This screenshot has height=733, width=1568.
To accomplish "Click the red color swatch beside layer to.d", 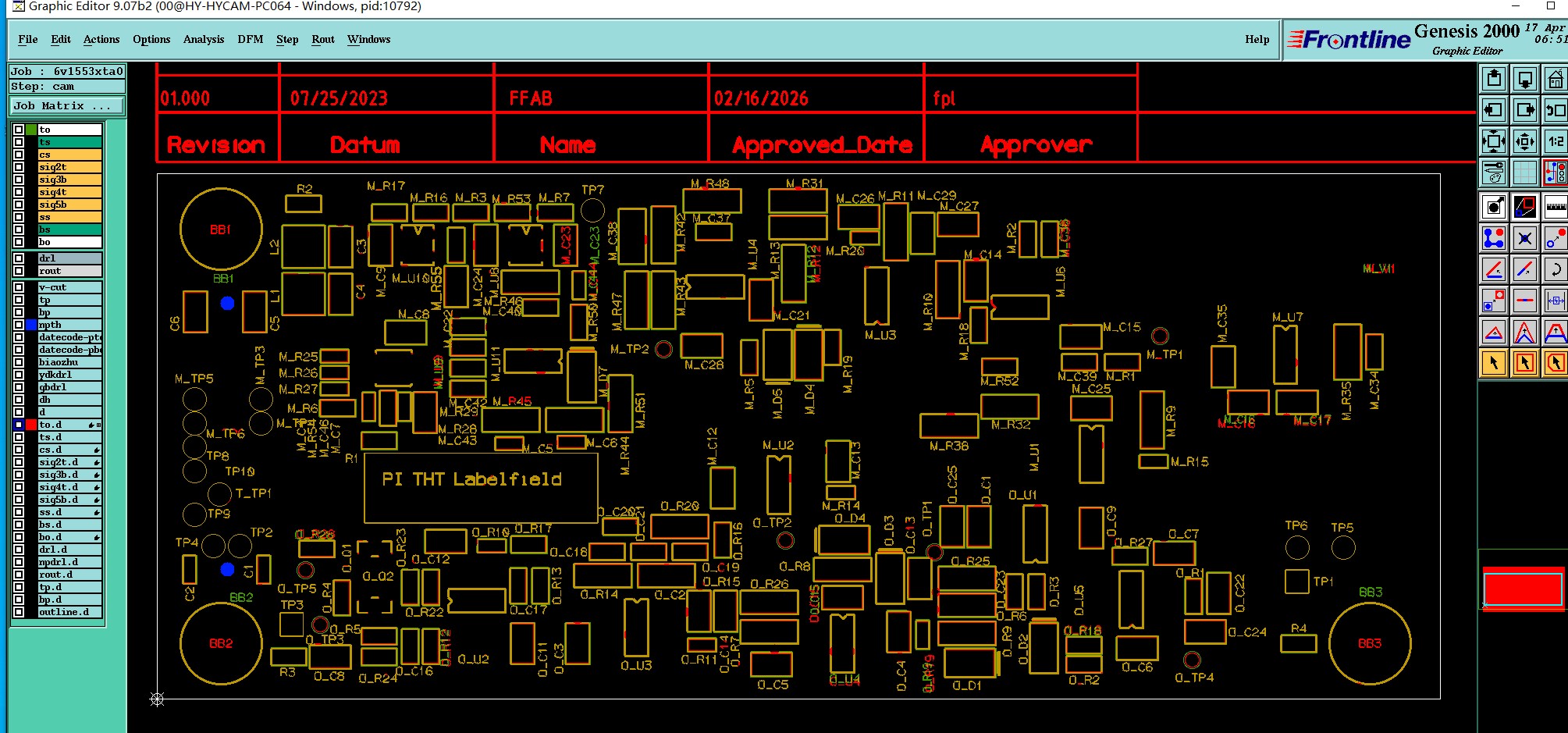I will click(x=31, y=425).
